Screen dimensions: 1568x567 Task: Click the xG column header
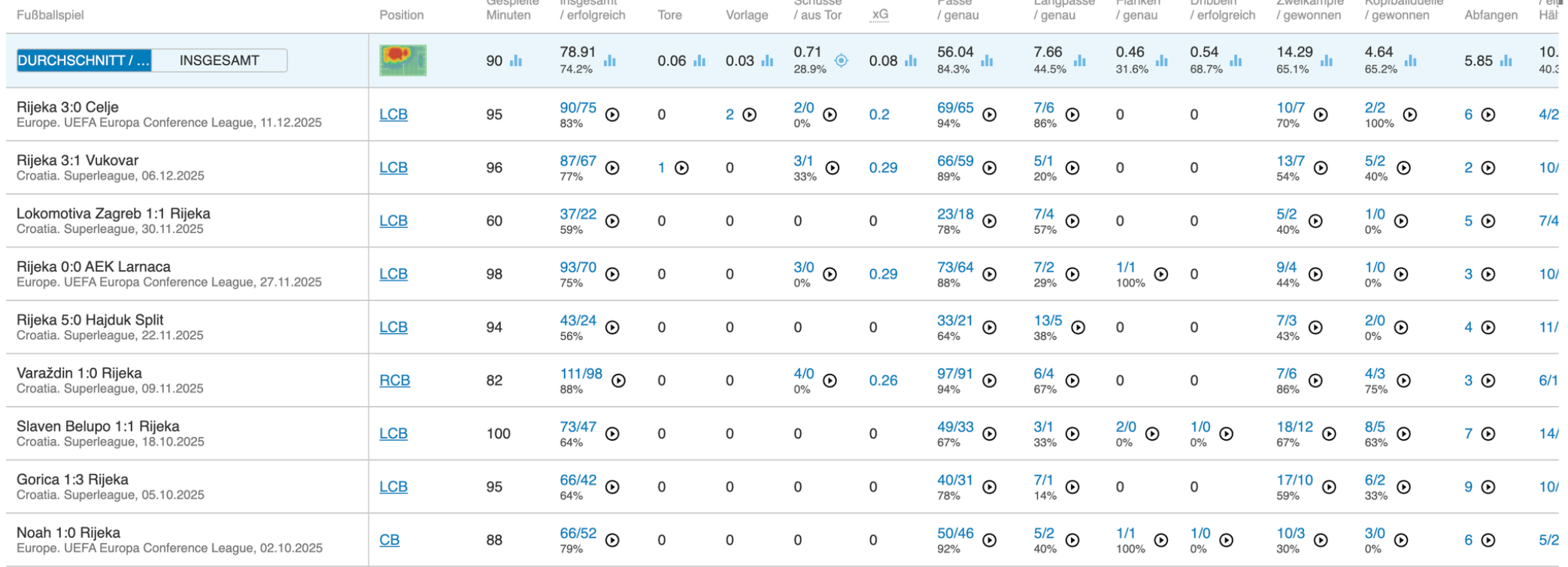(x=879, y=15)
